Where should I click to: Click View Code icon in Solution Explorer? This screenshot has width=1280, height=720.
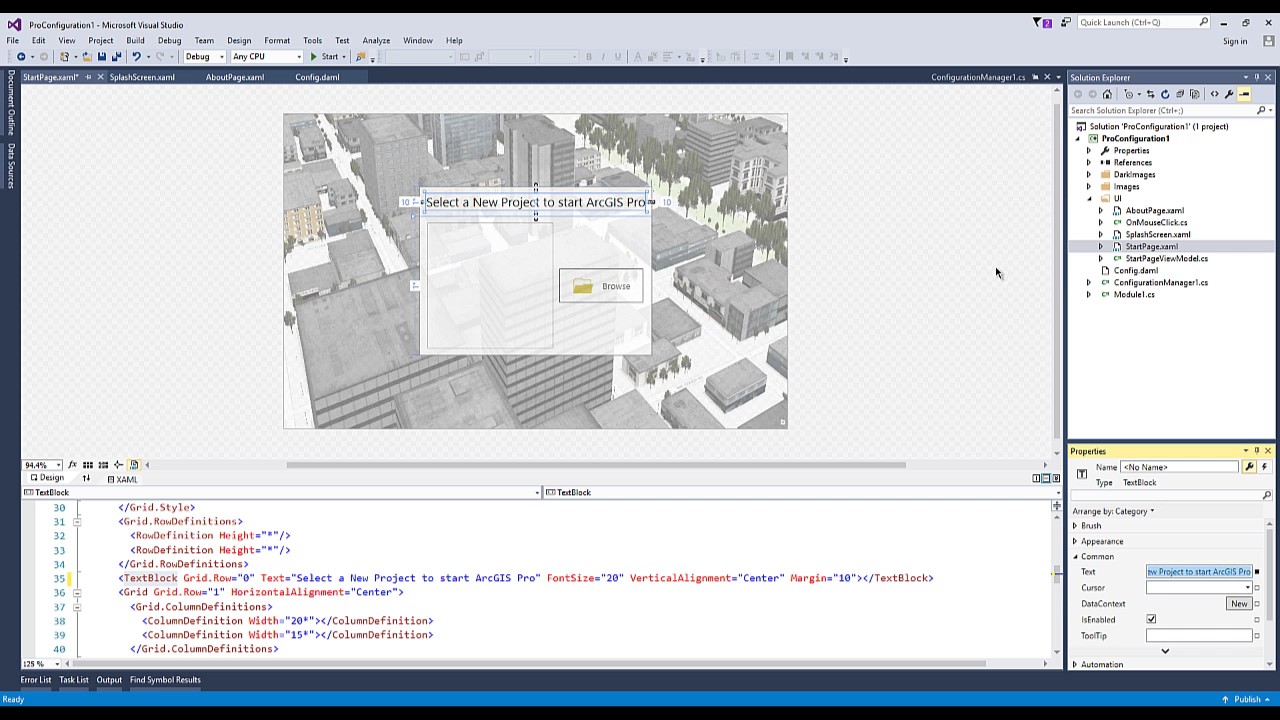(x=1214, y=94)
